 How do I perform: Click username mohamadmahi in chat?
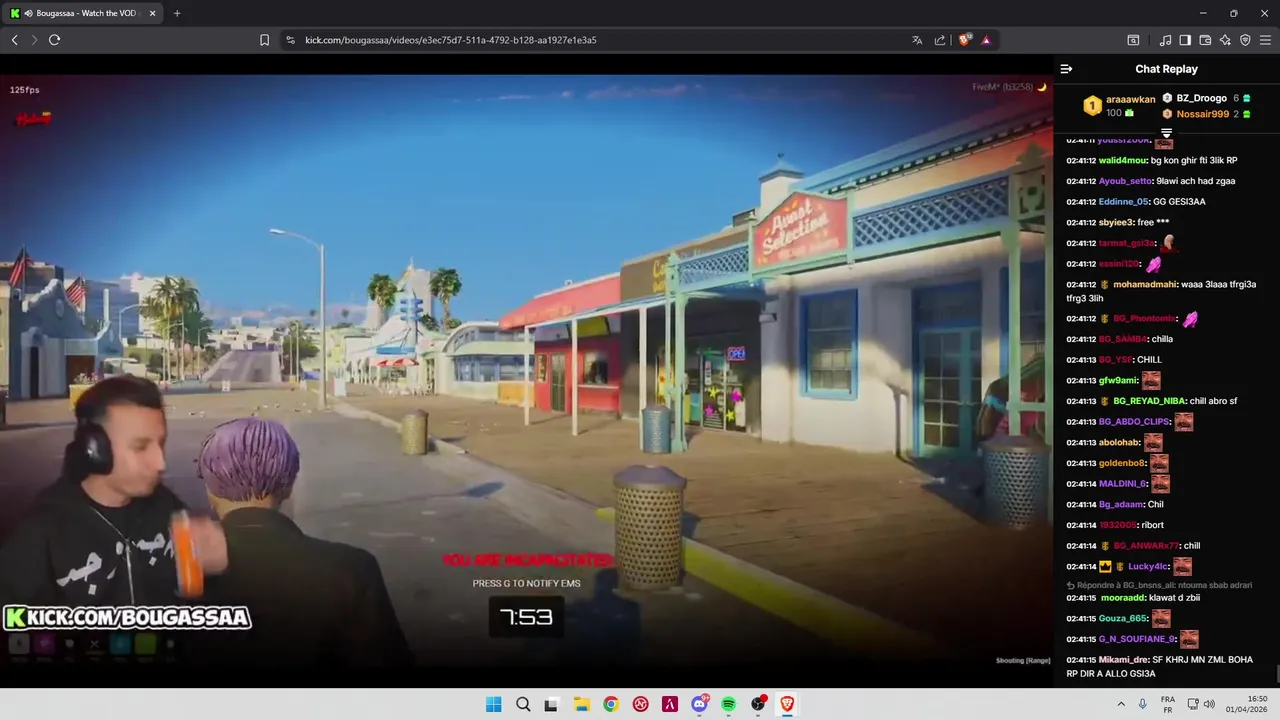pyautogui.click(x=1145, y=284)
